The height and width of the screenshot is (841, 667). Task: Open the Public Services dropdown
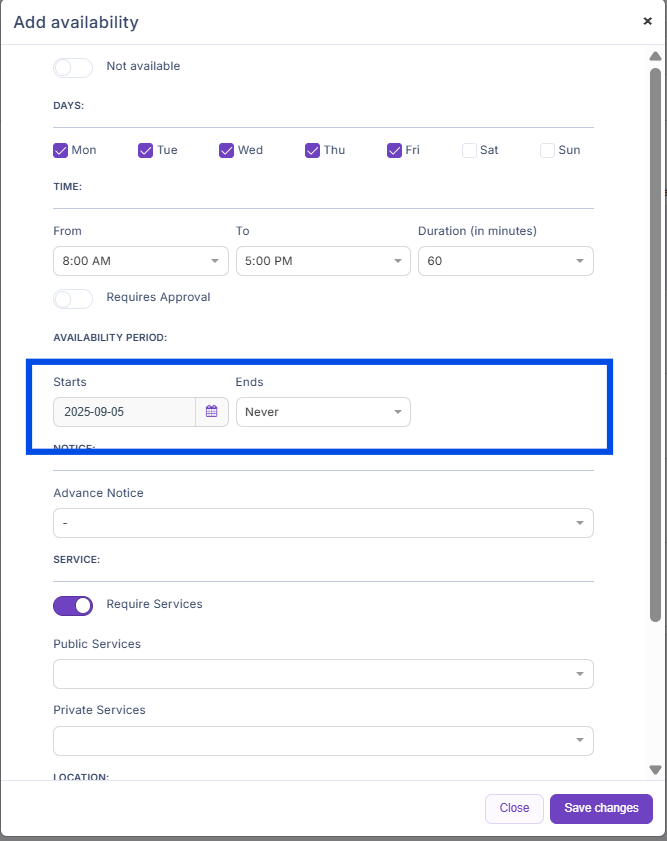click(323, 674)
